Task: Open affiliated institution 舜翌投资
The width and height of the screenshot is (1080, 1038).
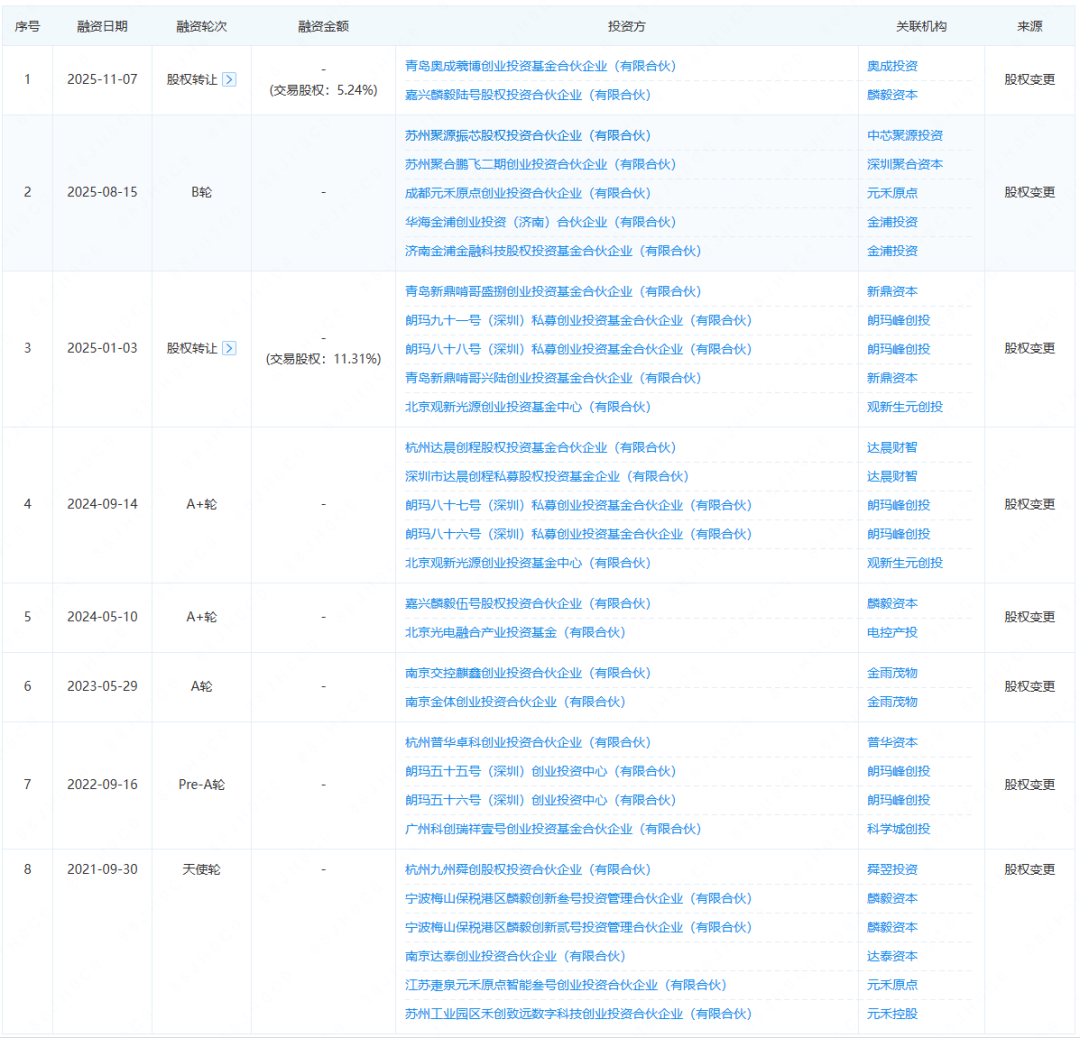Action: pos(892,871)
